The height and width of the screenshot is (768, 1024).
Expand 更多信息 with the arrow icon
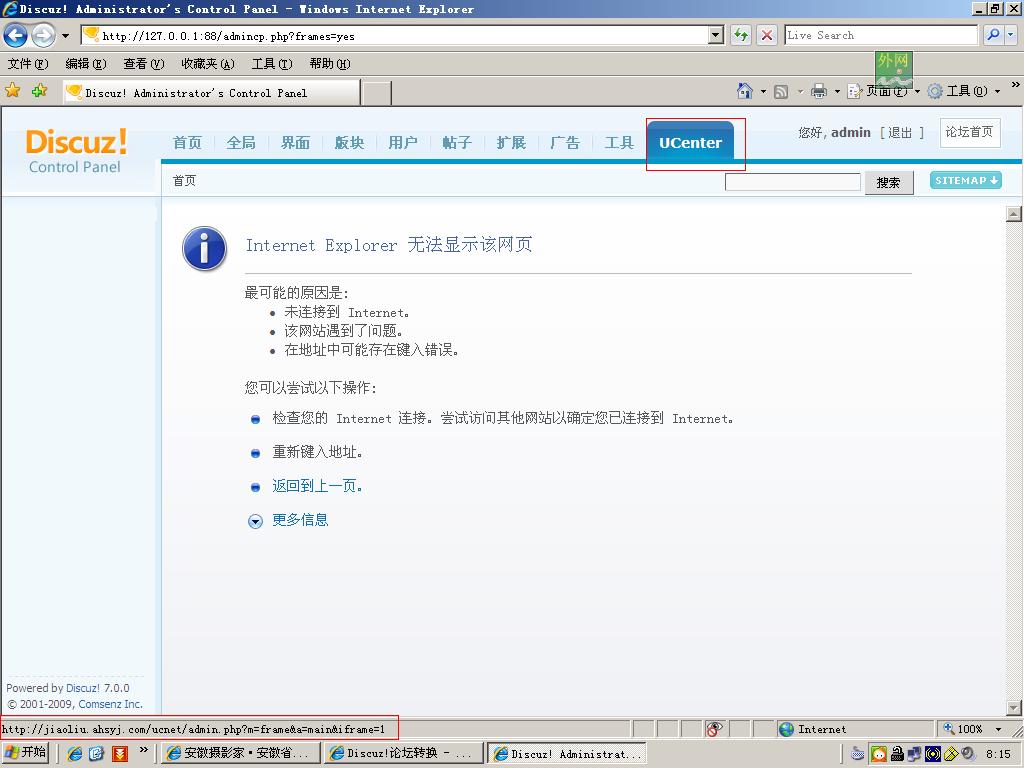[x=255, y=520]
